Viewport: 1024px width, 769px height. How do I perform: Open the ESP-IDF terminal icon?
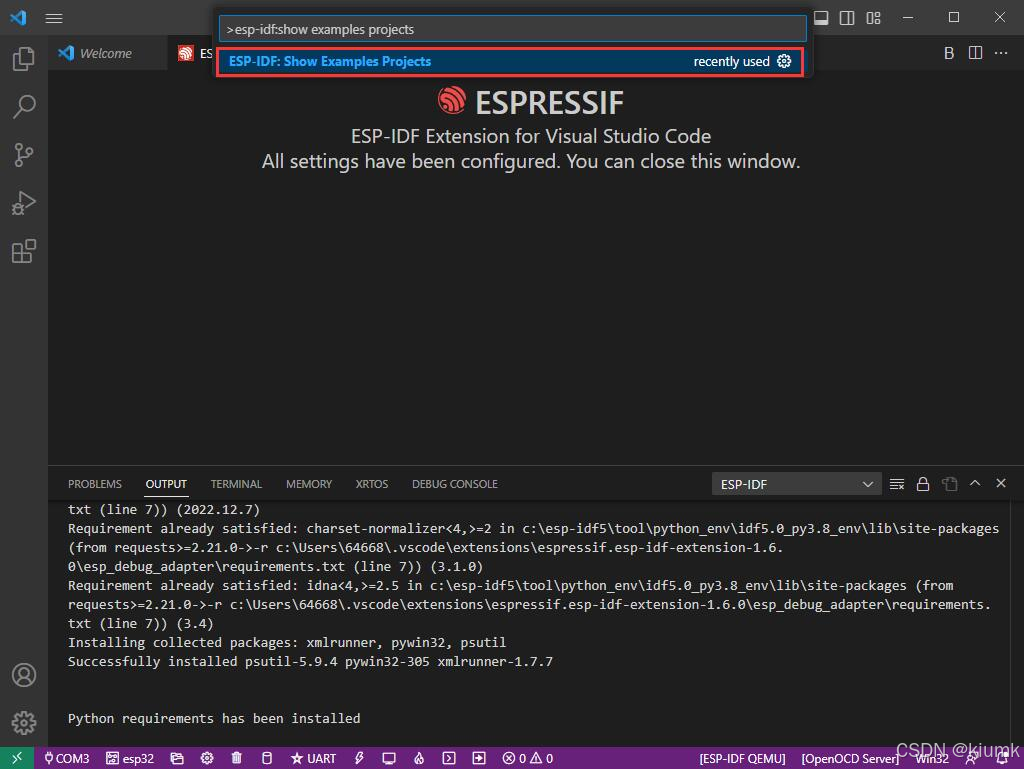coord(449,759)
